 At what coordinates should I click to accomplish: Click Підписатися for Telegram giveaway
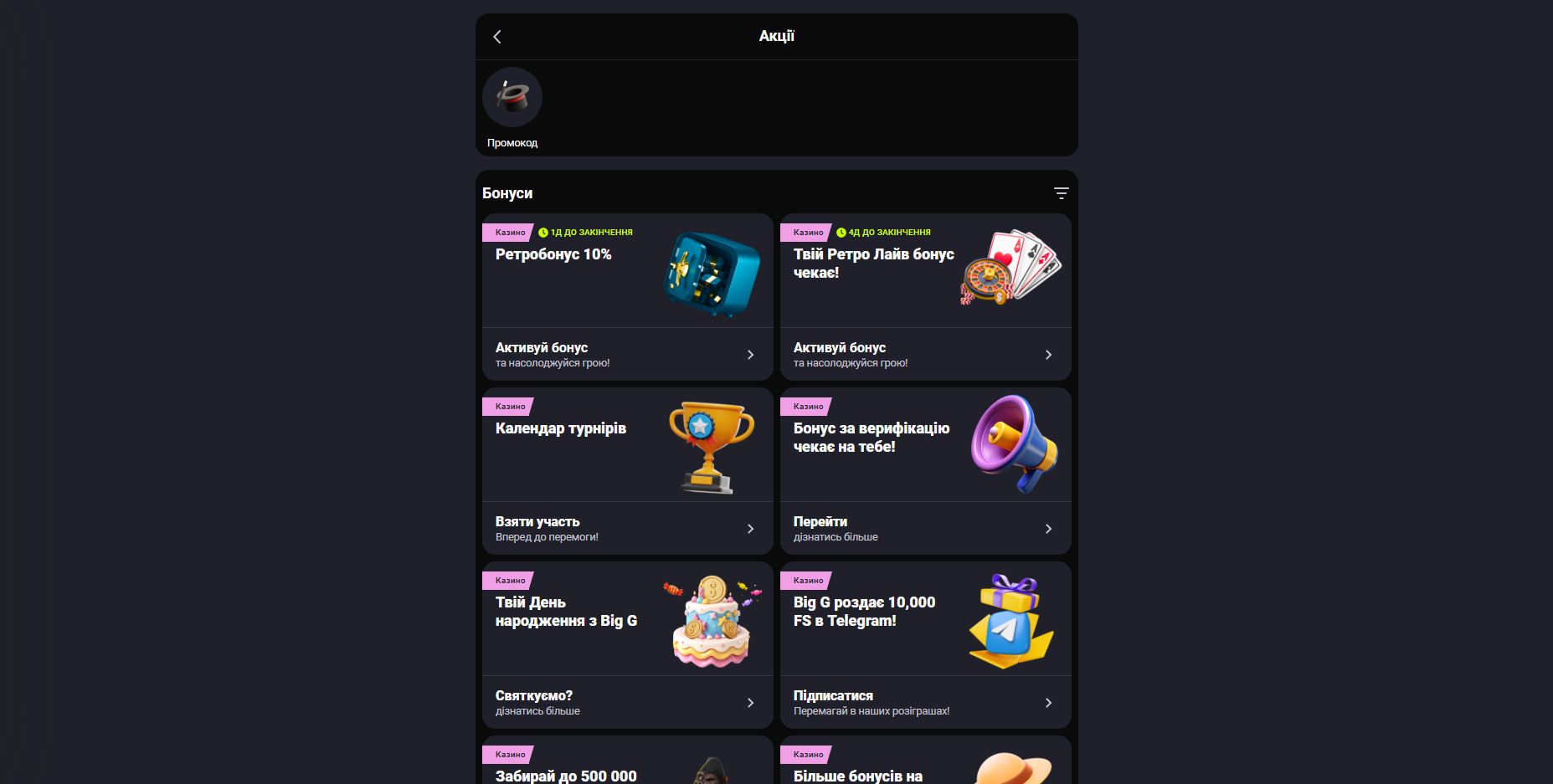click(833, 696)
